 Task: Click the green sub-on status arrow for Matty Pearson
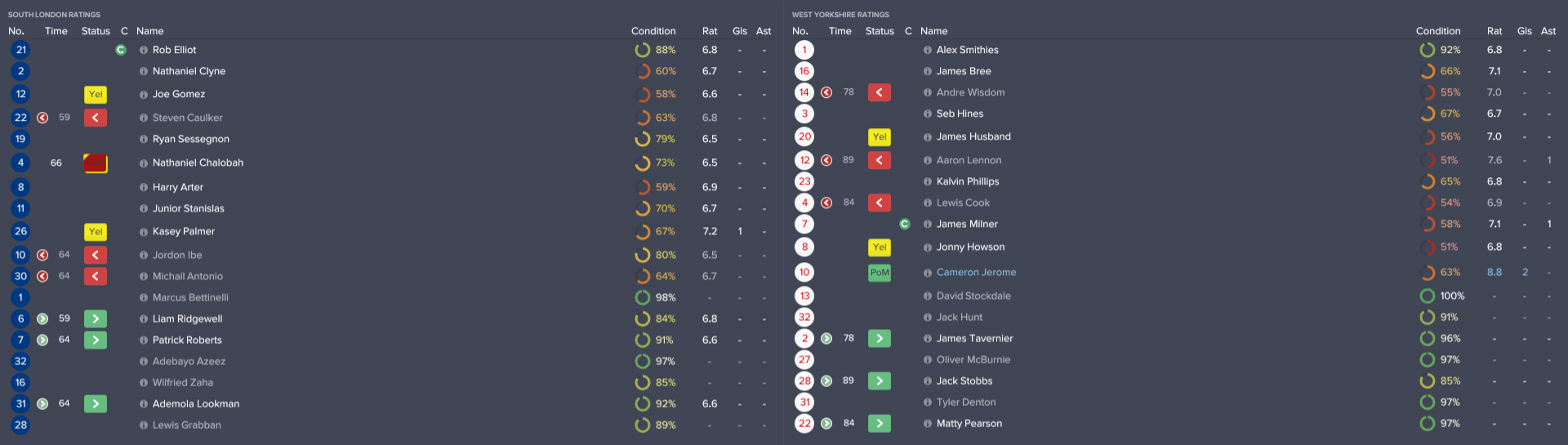tap(880, 424)
